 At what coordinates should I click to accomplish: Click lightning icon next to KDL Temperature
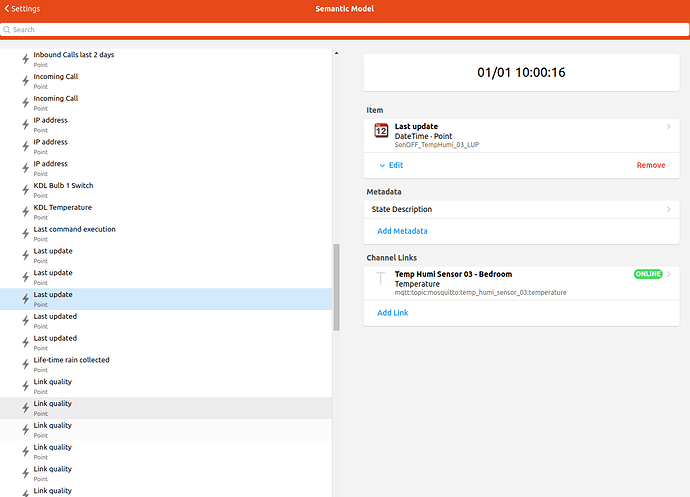pyautogui.click(x=26, y=212)
